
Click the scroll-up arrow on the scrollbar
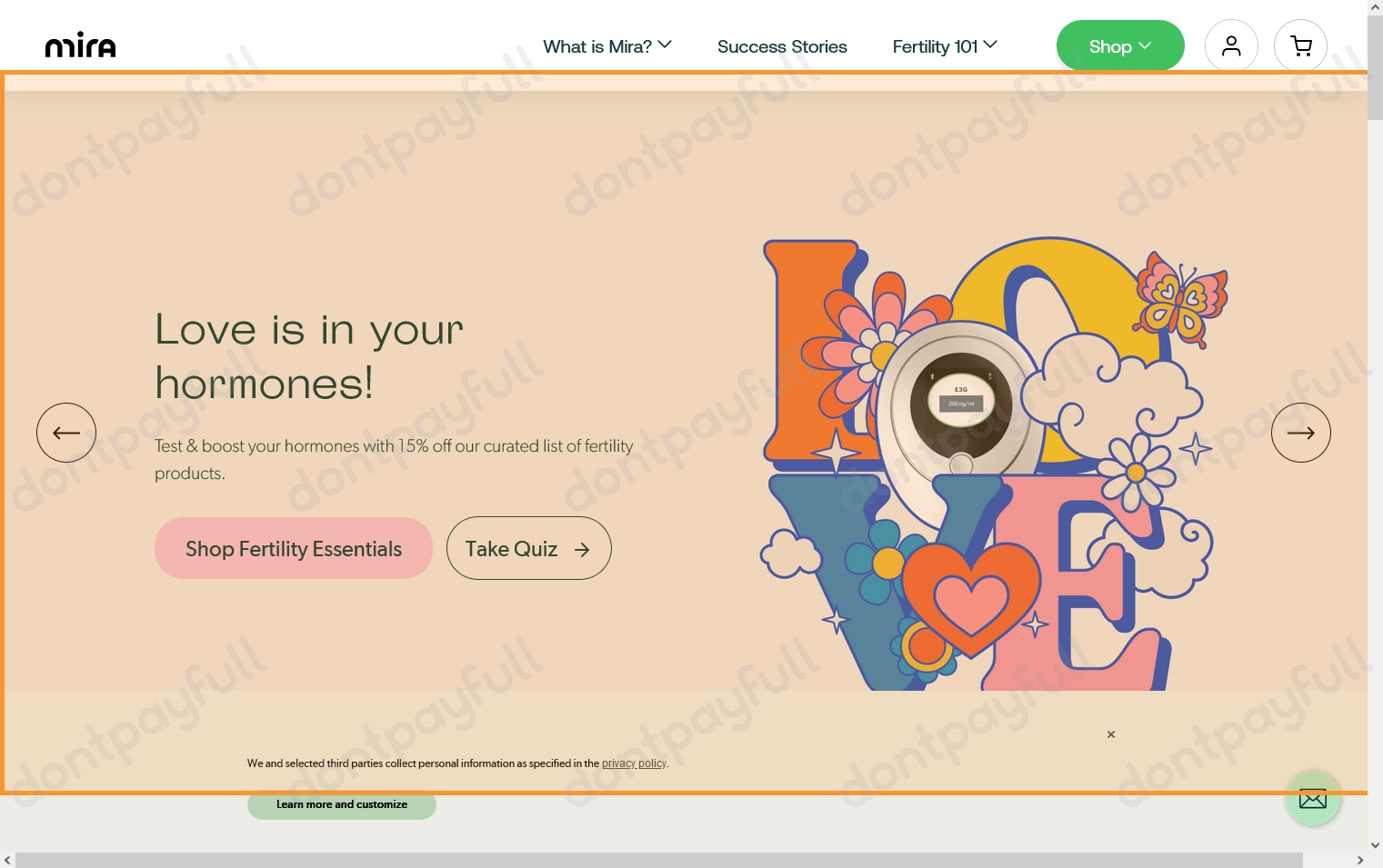1375,7
